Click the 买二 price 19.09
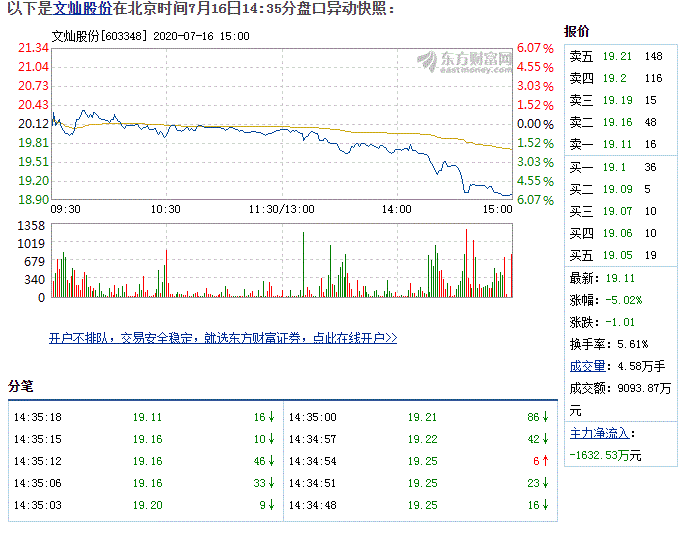Screen dimensions: 681x533 pos(617,189)
